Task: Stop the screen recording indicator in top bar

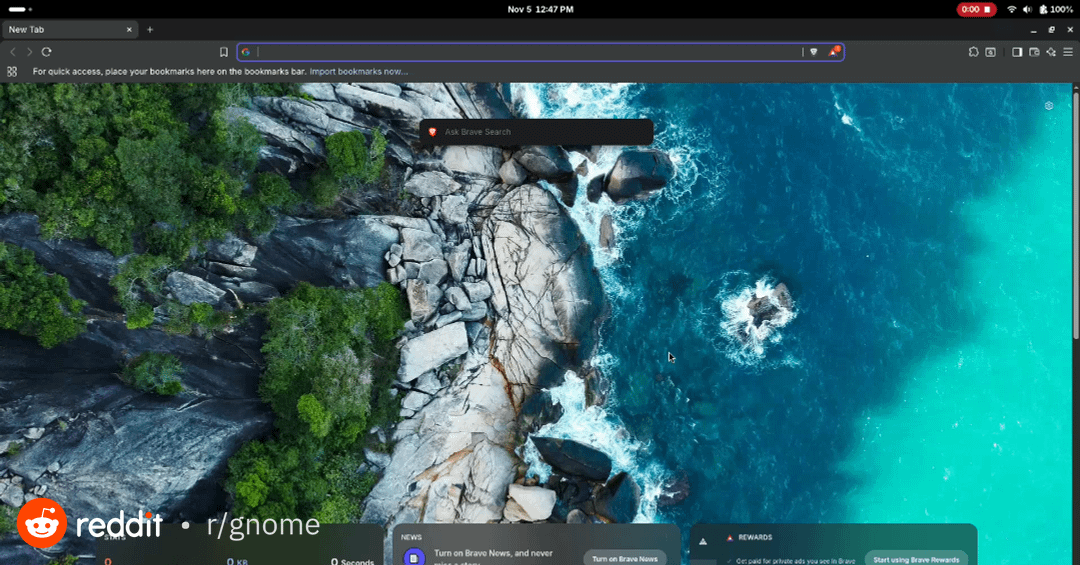Action: pos(975,9)
